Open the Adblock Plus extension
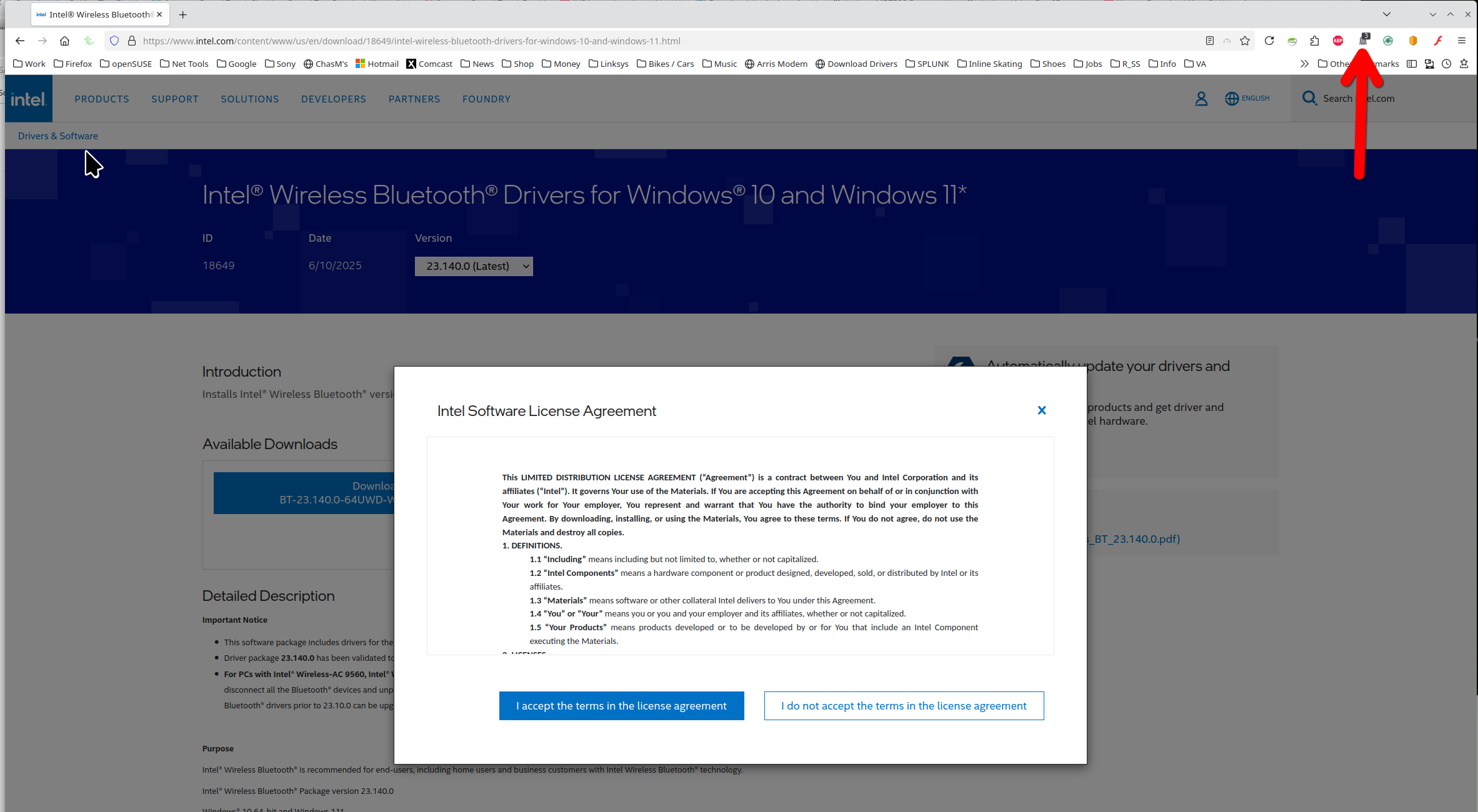This screenshot has height=812, width=1478. click(1338, 41)
